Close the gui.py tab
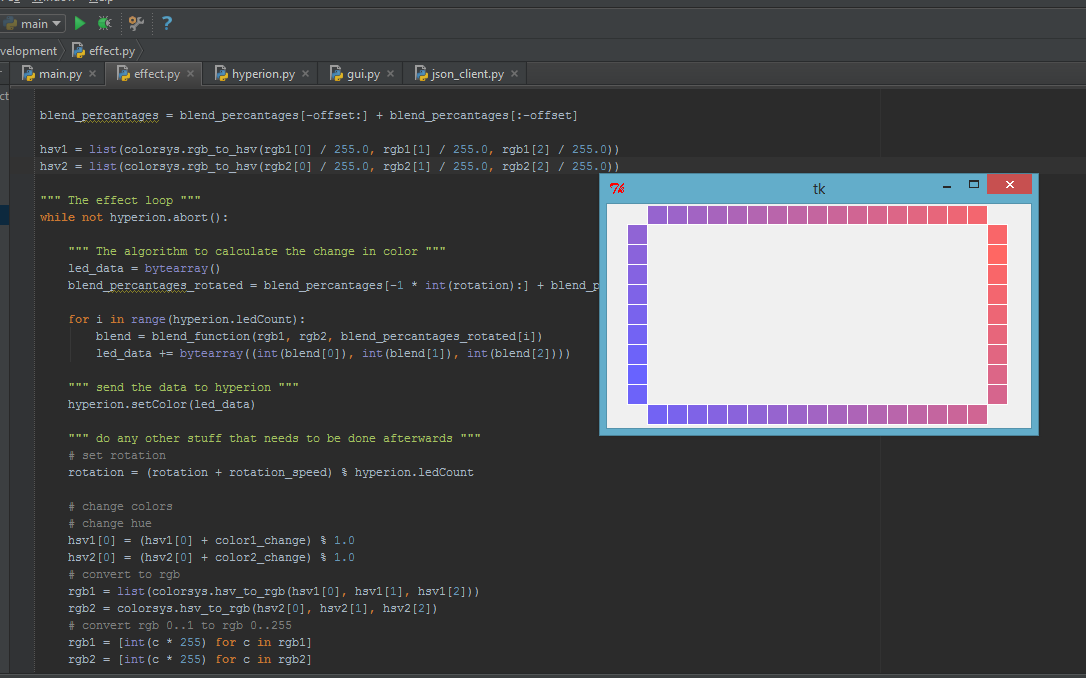Screen dimensions: 1086x678 (391, 73)
